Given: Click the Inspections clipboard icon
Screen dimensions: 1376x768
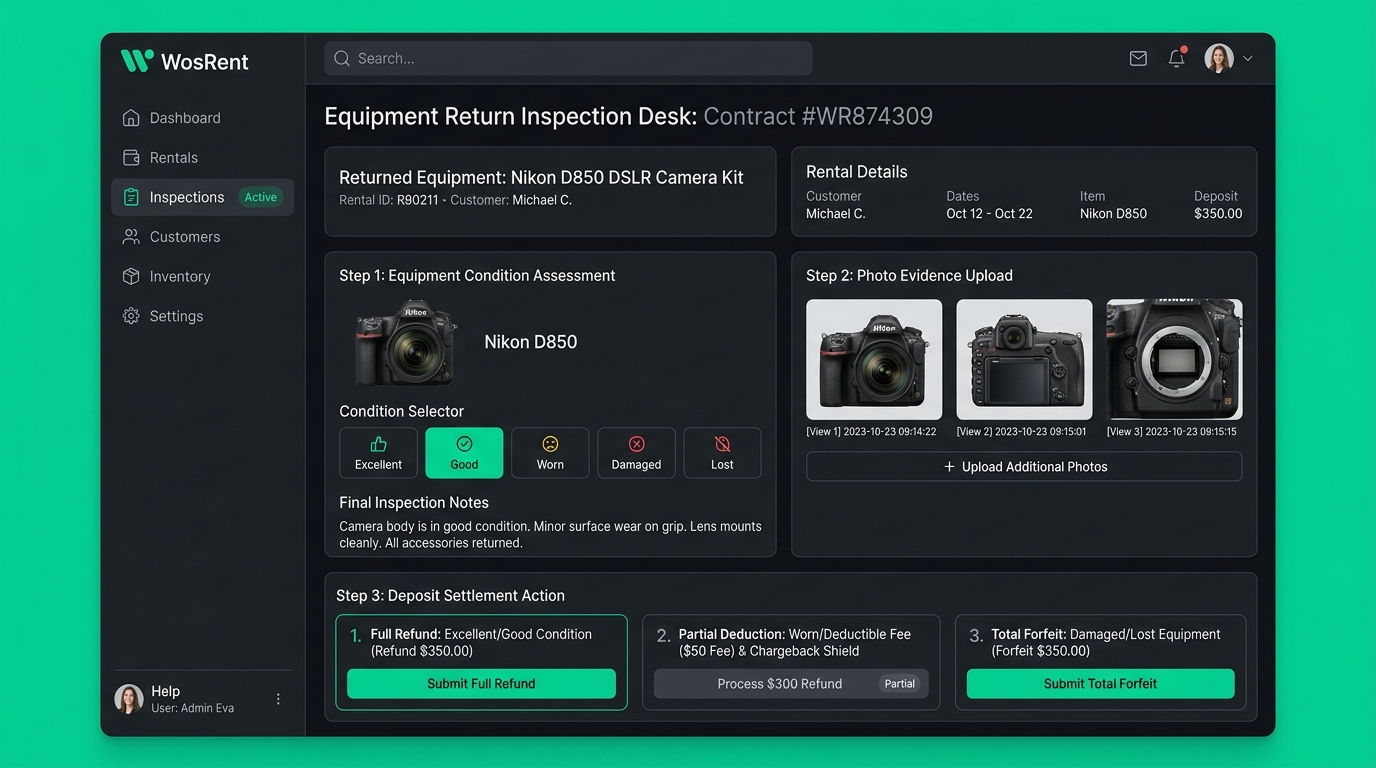Looking at the screenshot, I should (131, 197).
